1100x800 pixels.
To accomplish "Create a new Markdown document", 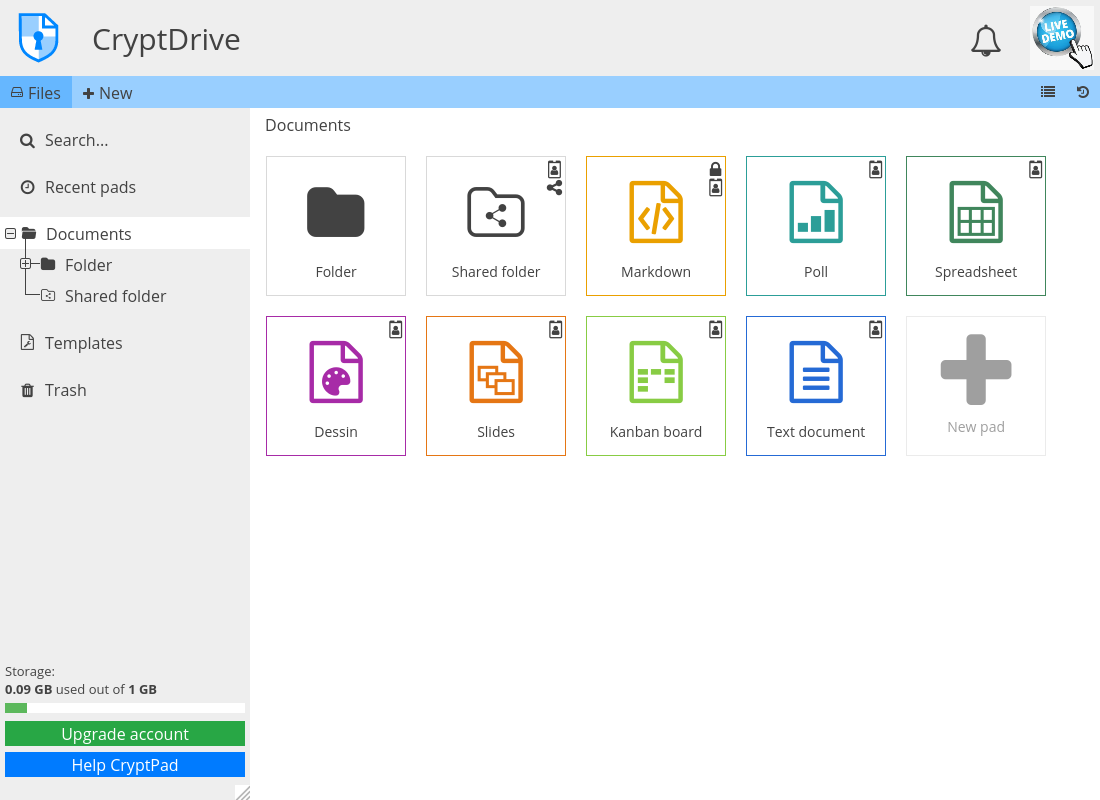I will pos(656,225).
